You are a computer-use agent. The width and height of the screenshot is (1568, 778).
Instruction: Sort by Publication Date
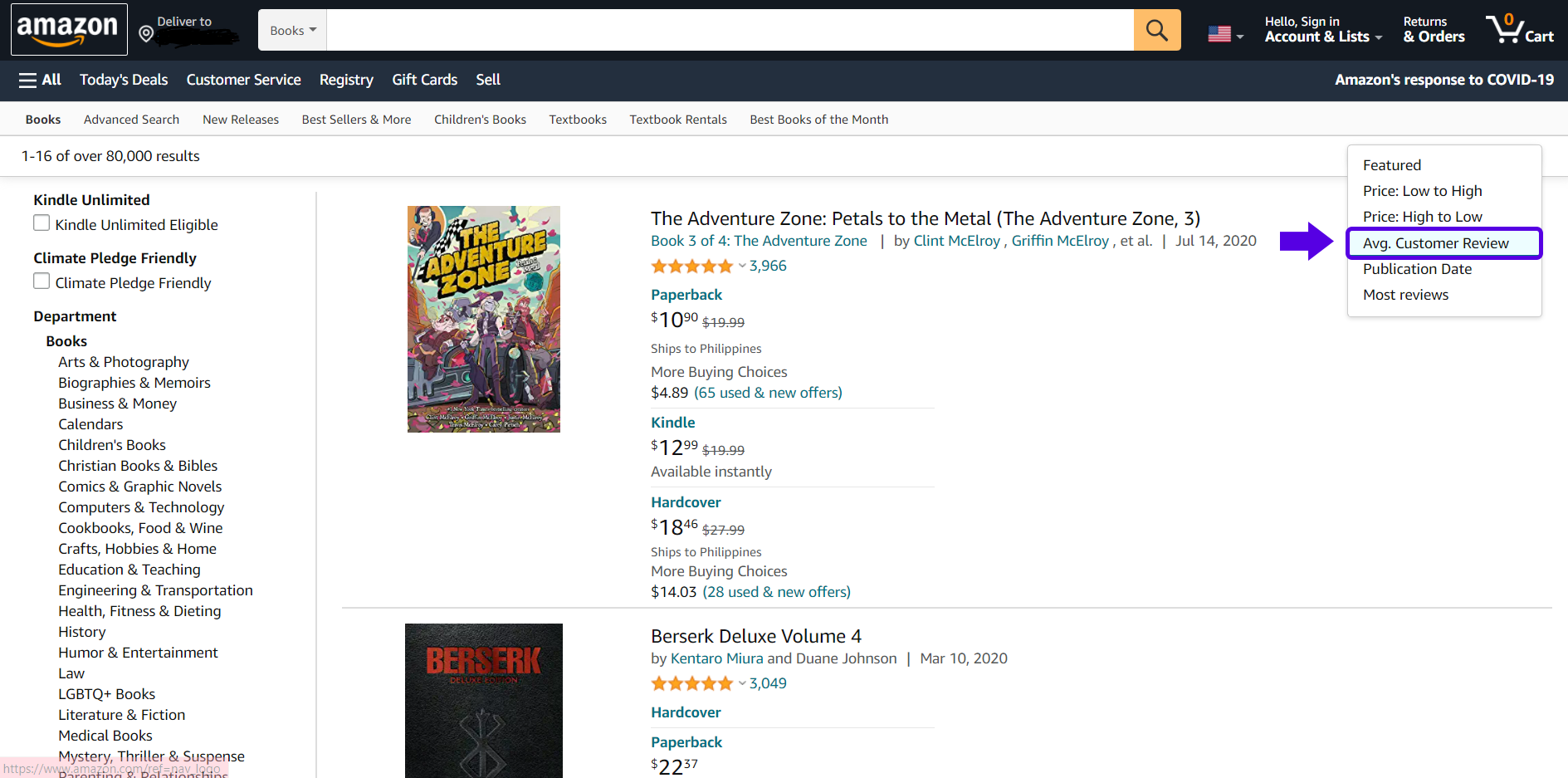(x=1417, y=269)
